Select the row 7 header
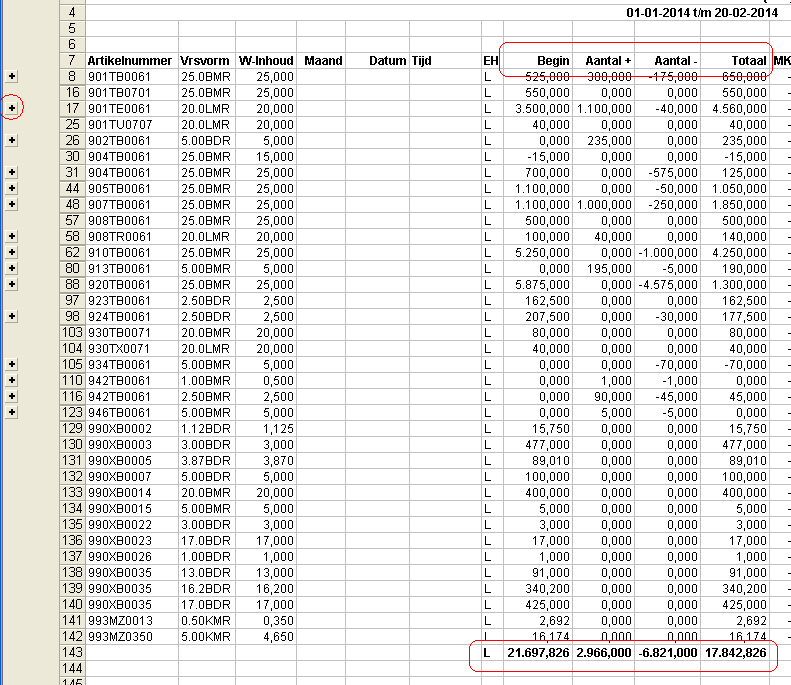Viewport: 791px width, 685px height. tap(73, 61)
